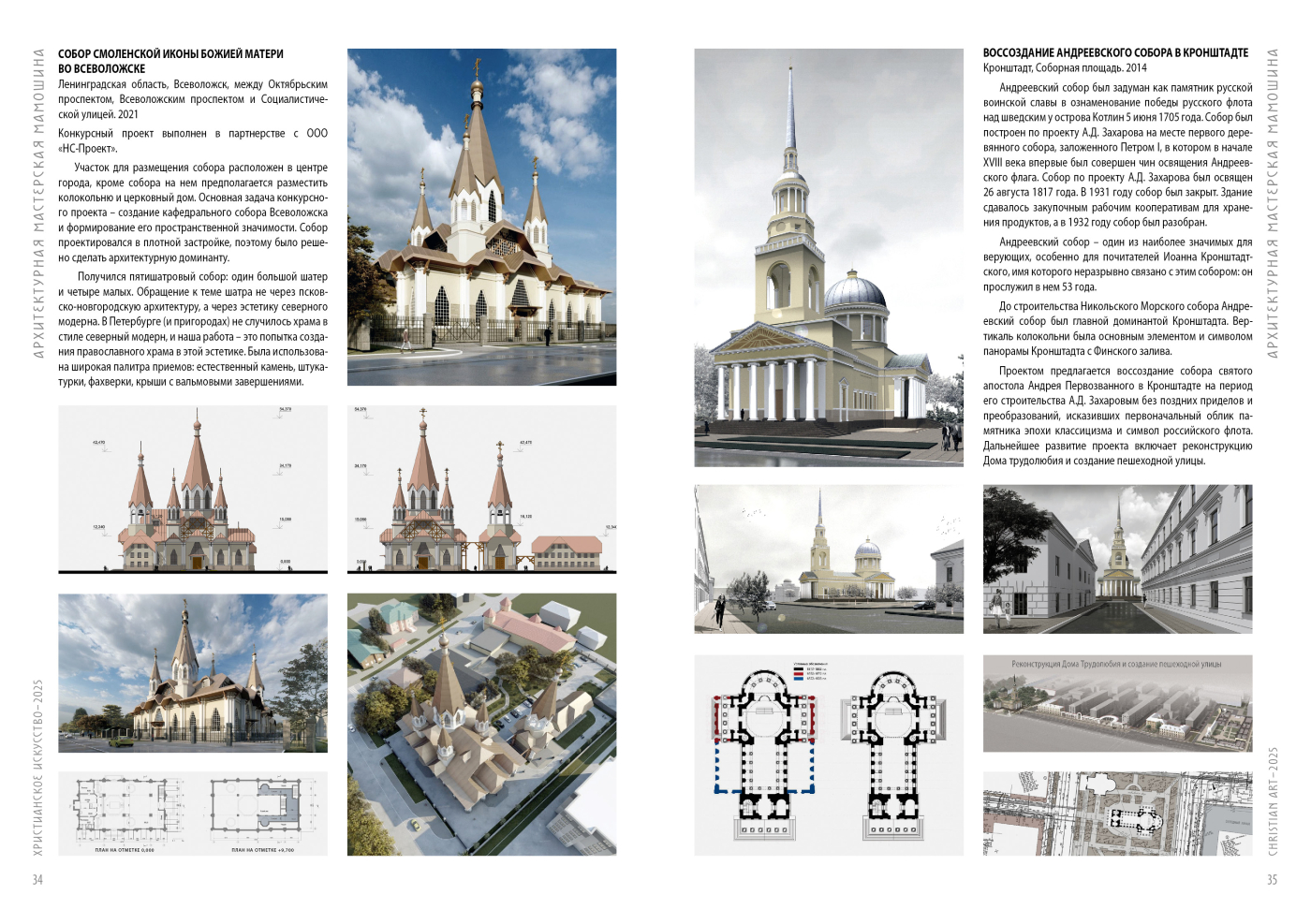Click the heading ВОССОЗДАНИЕ АНДРЕЕВСКОГО СОБОРА В КРОНШТАДТЕ
The image size is (1311, 924).
[1115, 53]
